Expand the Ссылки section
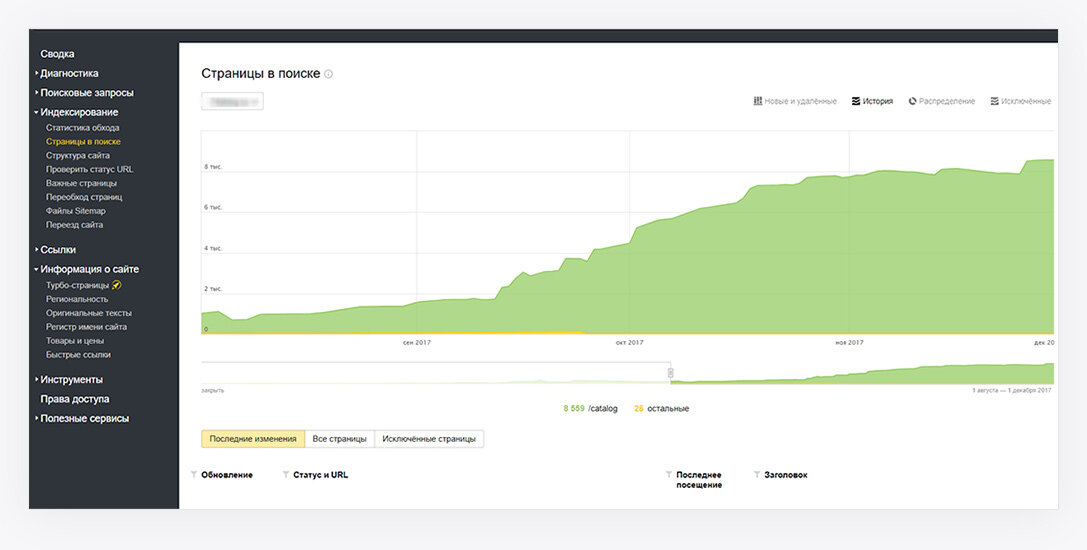 coord(37,249)
